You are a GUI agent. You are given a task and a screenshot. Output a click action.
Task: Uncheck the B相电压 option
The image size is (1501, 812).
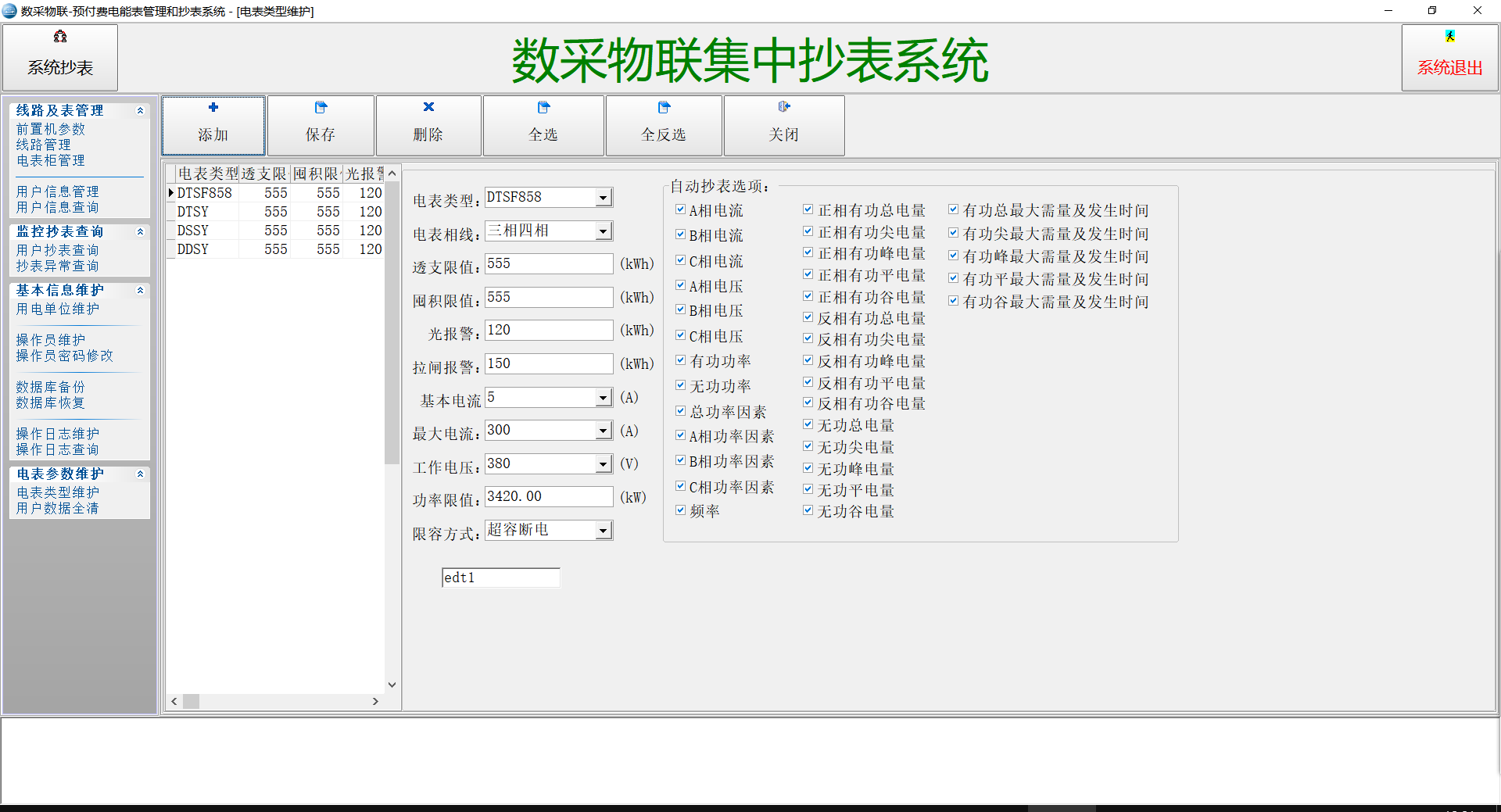(680, 309)
